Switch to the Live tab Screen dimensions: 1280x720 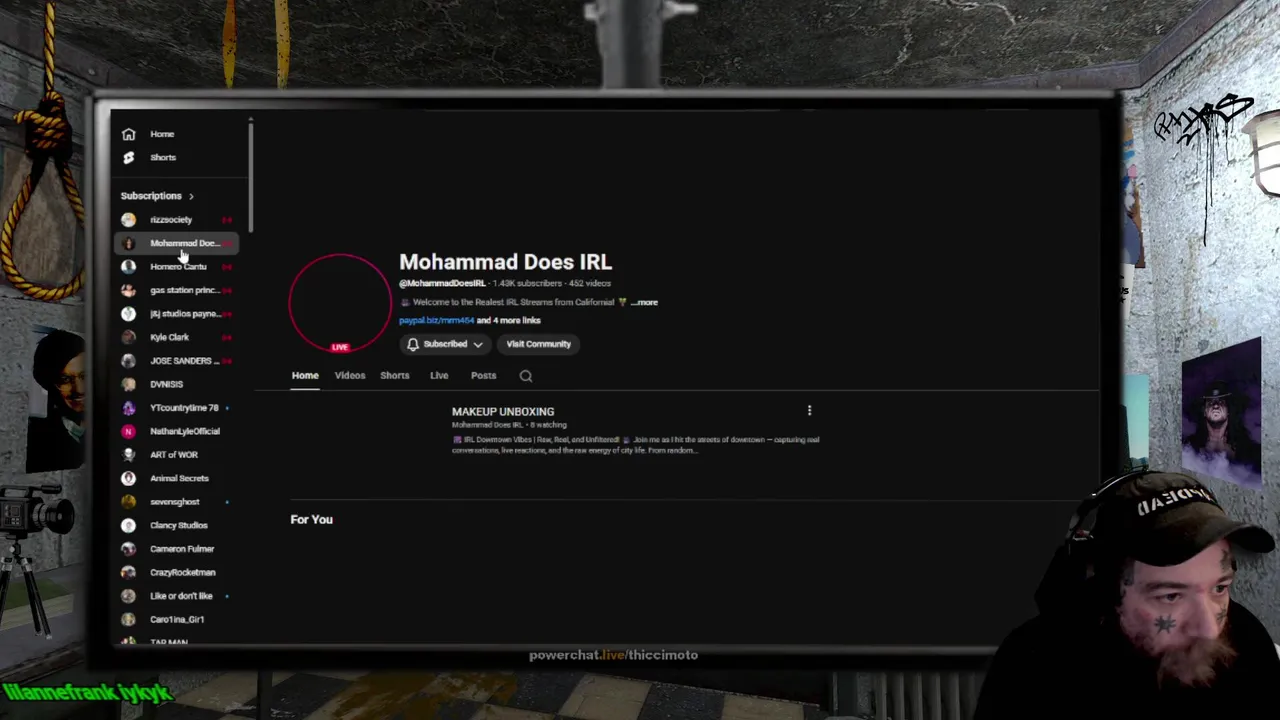[x=439, y=375]
